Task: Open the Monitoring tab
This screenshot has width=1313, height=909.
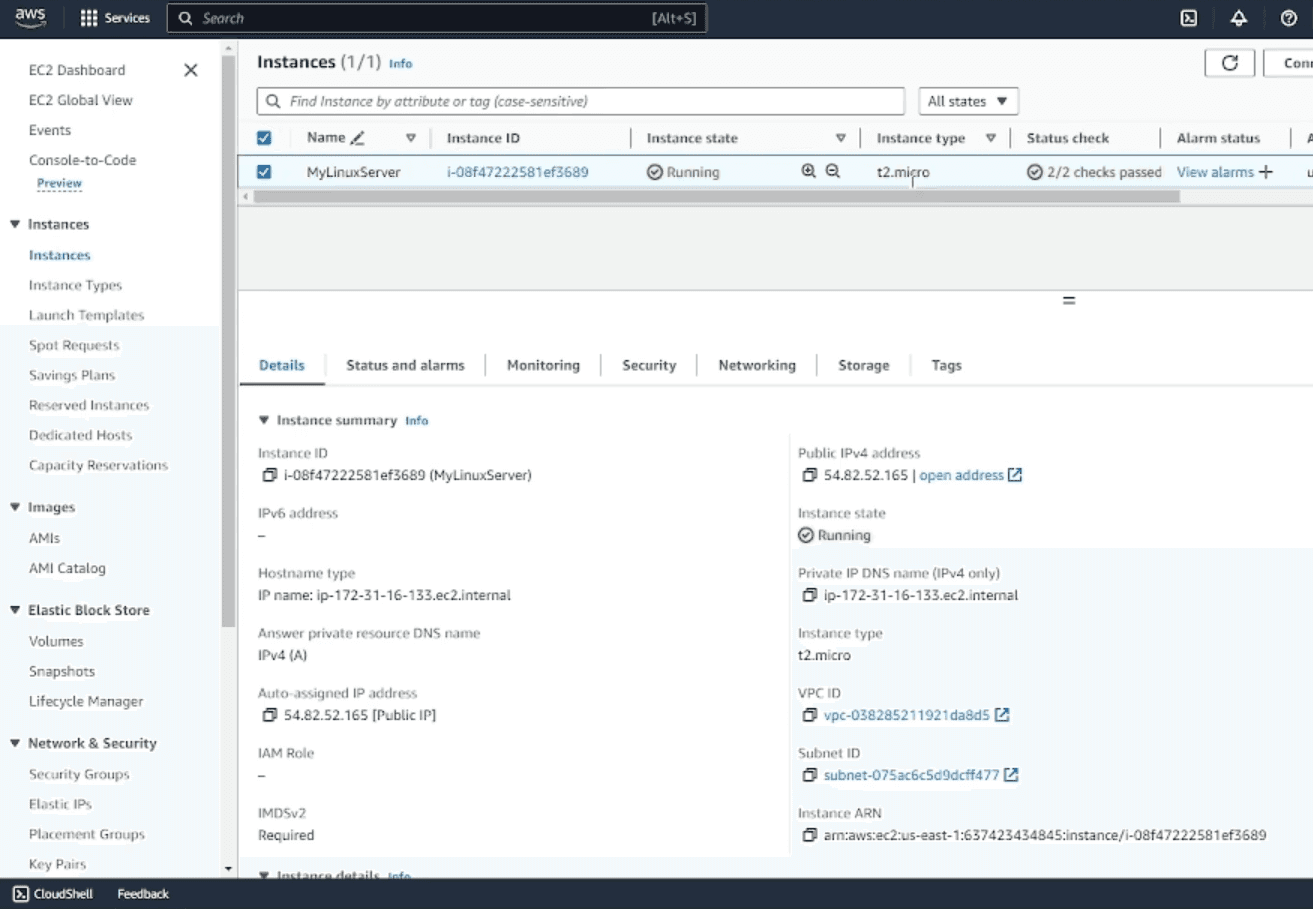Action: pyautogui.click(x=543, y=365)
